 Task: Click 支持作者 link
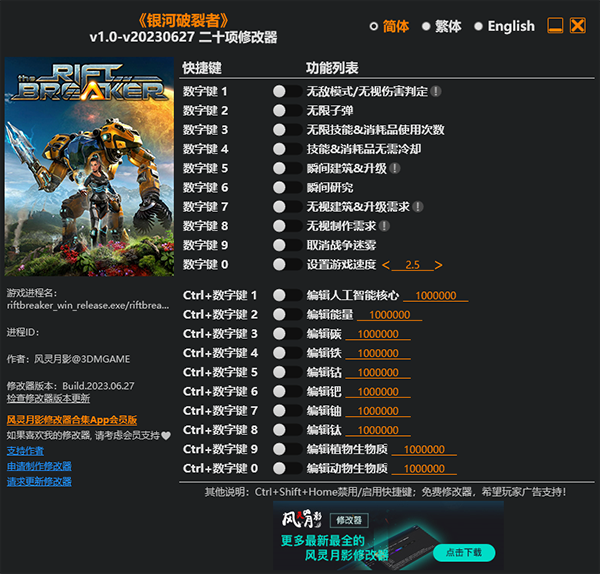point(25,451)
